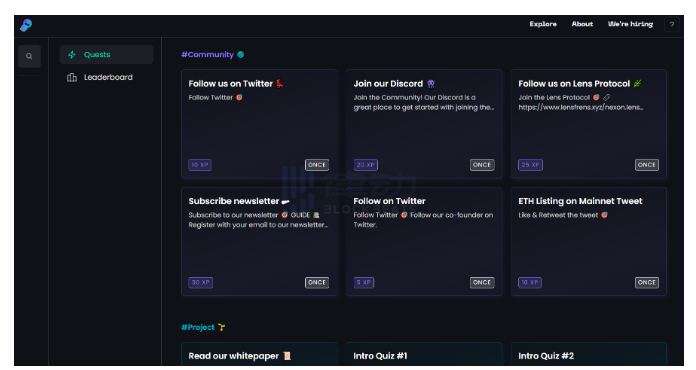Screen dimensions: 696x370
Task: Click the 10 XP badge on Follow us on Twitter
Action: [x=200, y=165]
